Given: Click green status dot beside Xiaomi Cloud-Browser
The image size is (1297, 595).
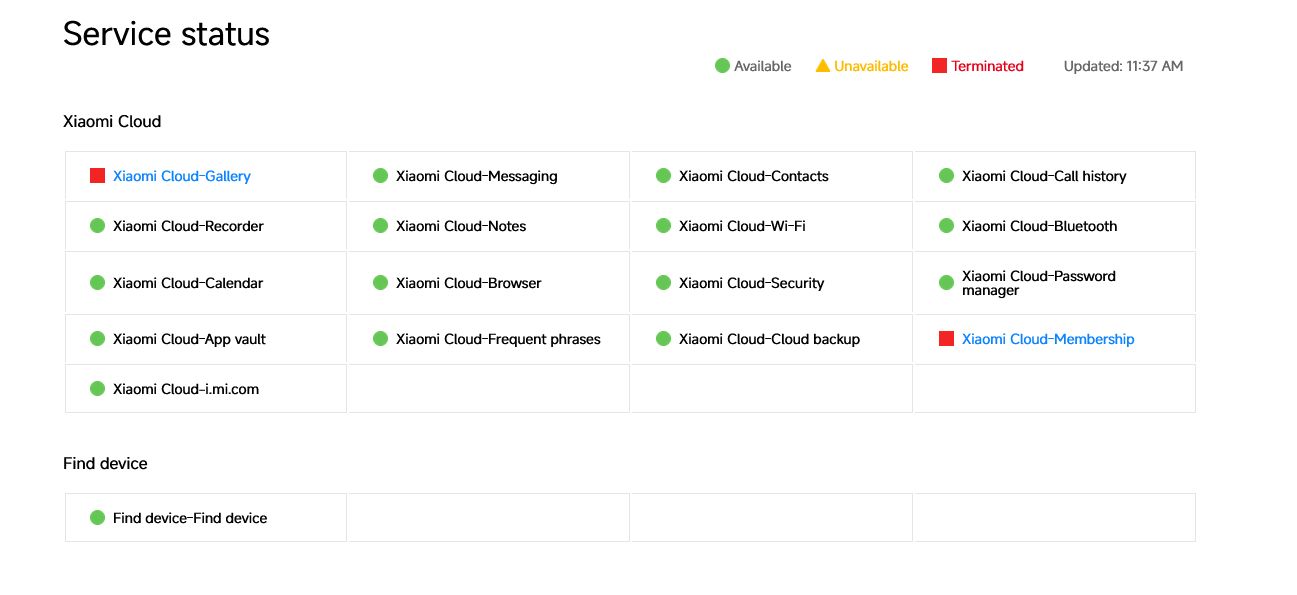Looking at the screenshot, I should 380,283.
